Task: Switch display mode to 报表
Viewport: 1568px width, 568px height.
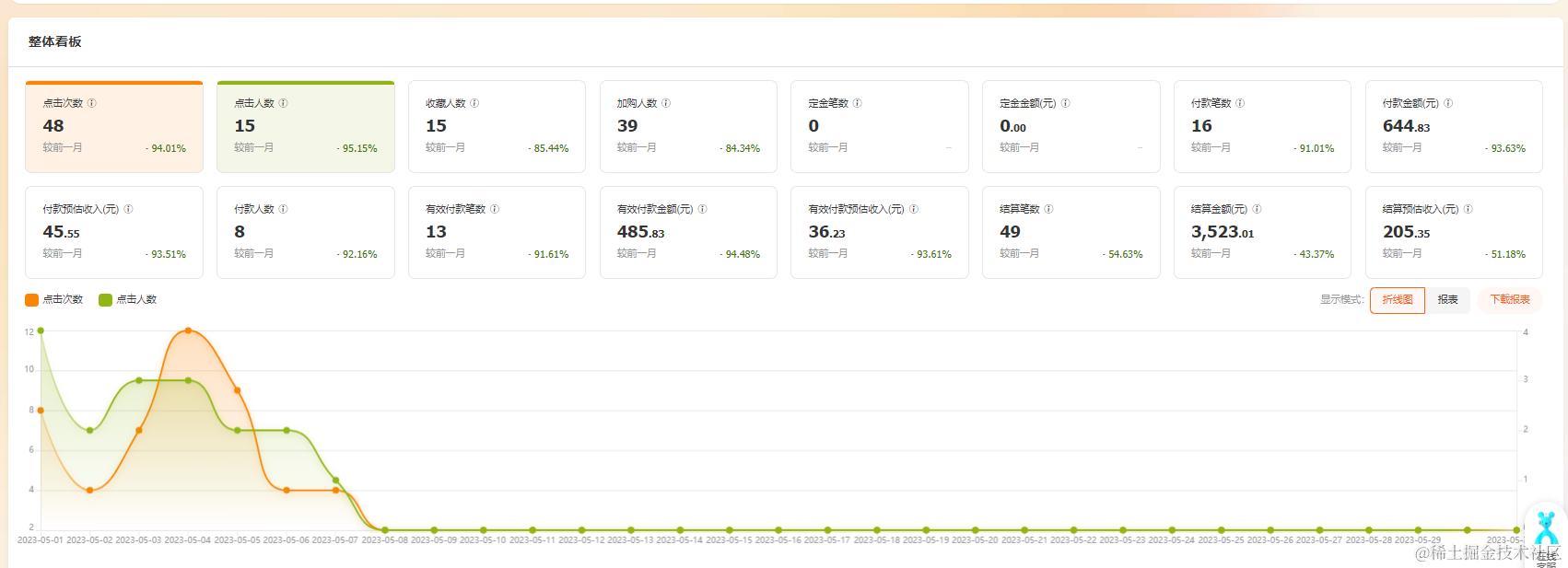Action: pyautogui.click(x=1448, y=300)
